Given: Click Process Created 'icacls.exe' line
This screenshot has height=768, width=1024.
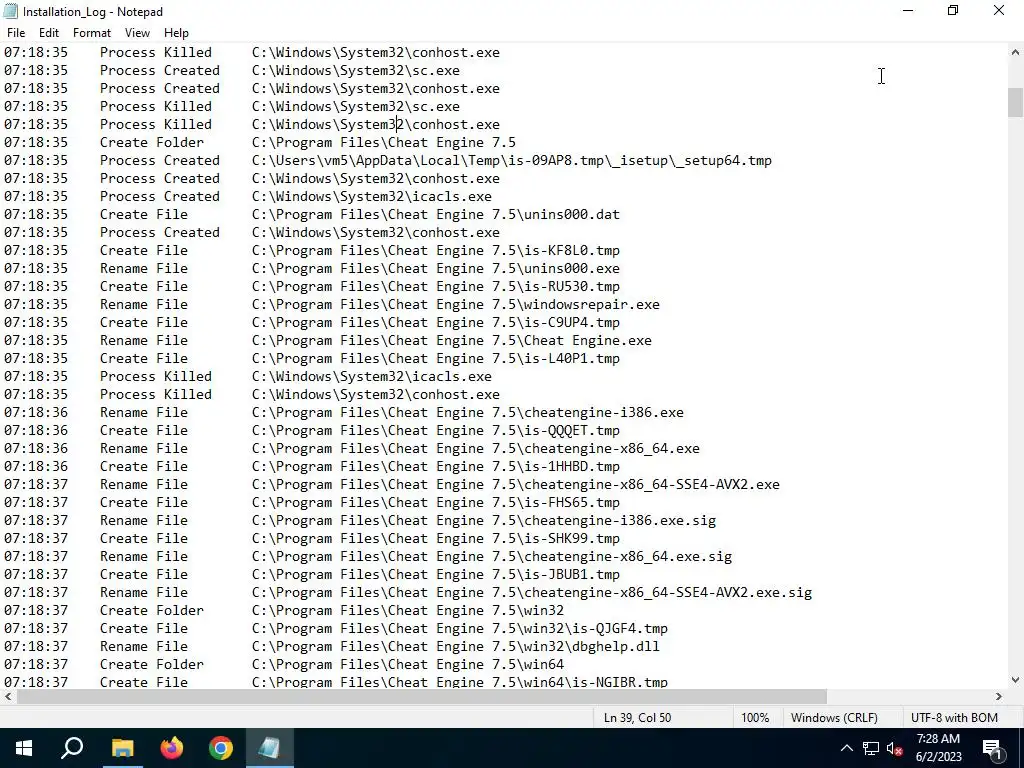Looking at the screenshot, I should (248, 197).
